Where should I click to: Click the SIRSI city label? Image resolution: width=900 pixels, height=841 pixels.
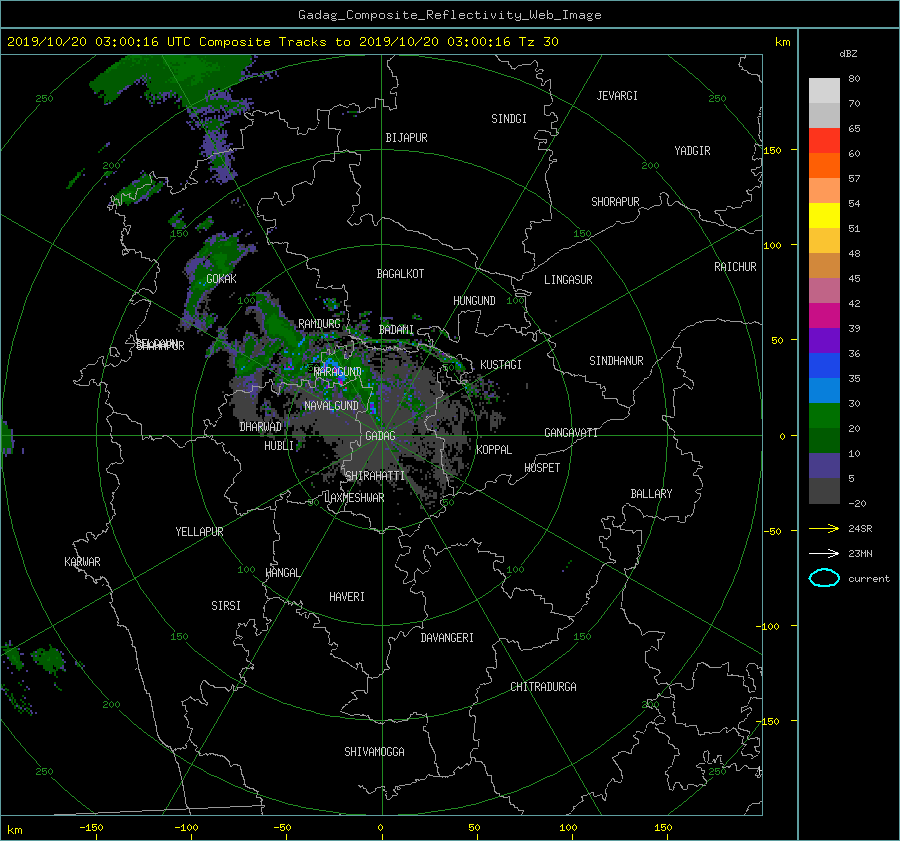[x=226, y=606]
